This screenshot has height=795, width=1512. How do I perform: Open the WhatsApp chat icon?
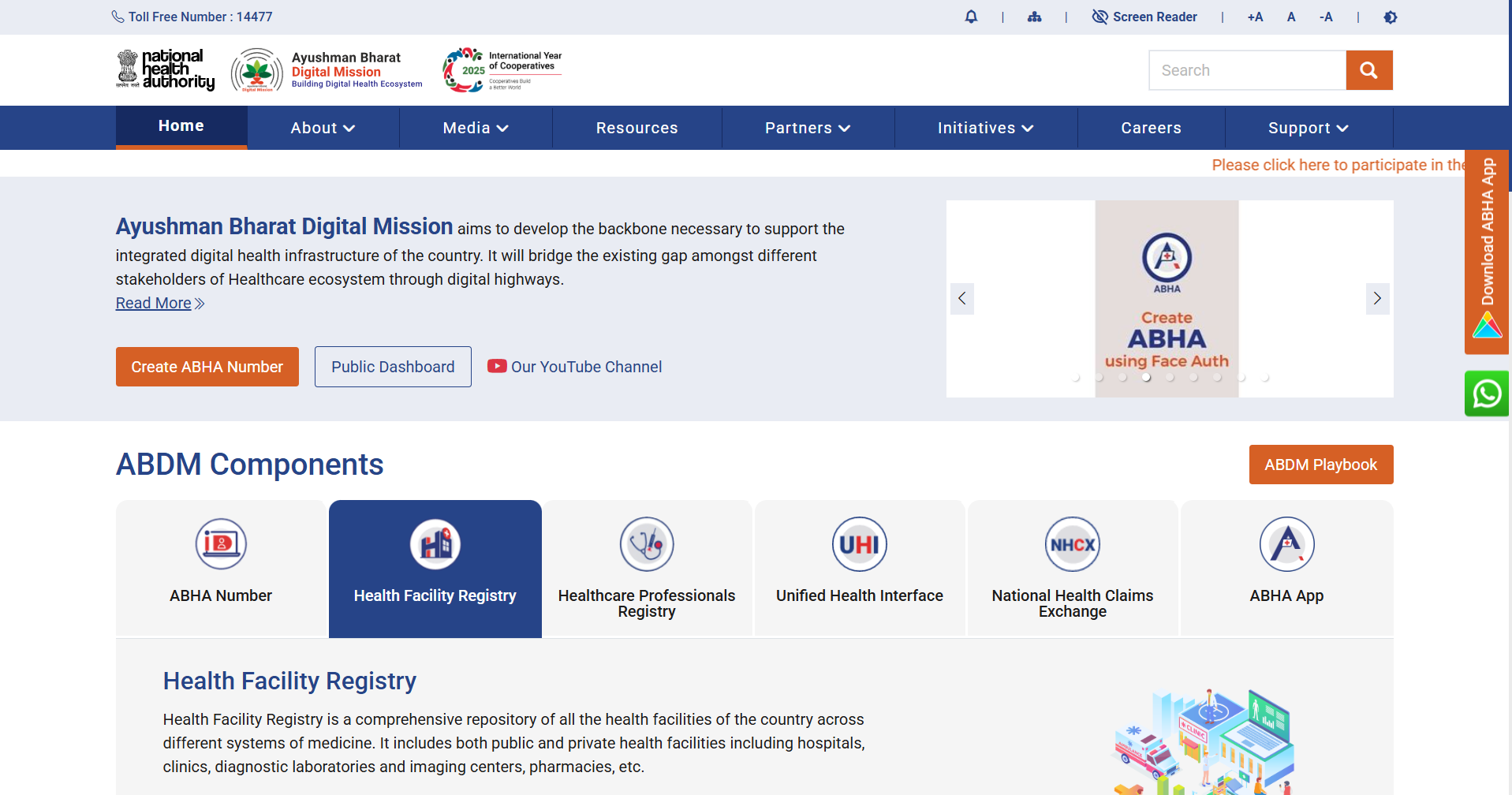tap(1486, 394)
